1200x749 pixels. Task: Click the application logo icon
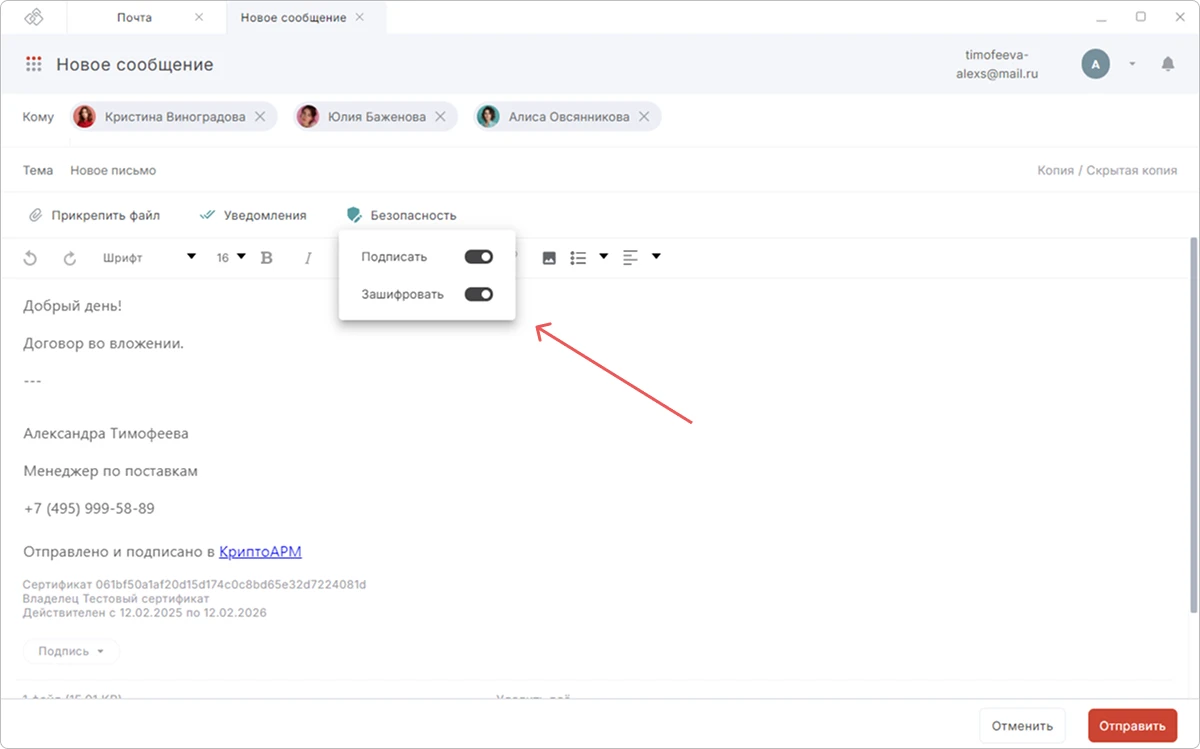click(x=34, y=17)
